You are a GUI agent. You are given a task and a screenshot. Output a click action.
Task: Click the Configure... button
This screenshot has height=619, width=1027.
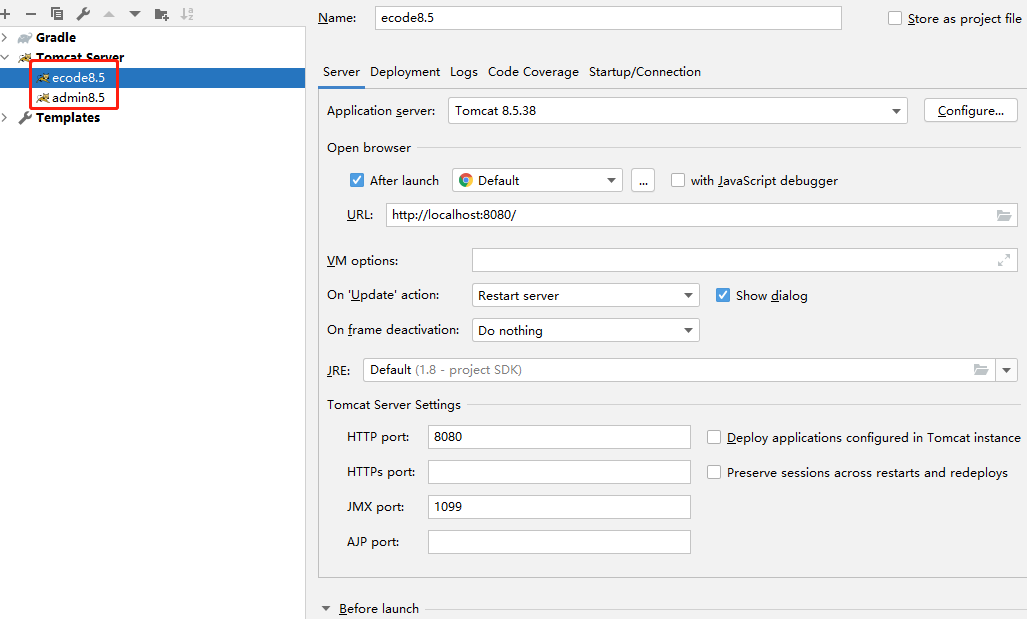(x=971, y=111)
